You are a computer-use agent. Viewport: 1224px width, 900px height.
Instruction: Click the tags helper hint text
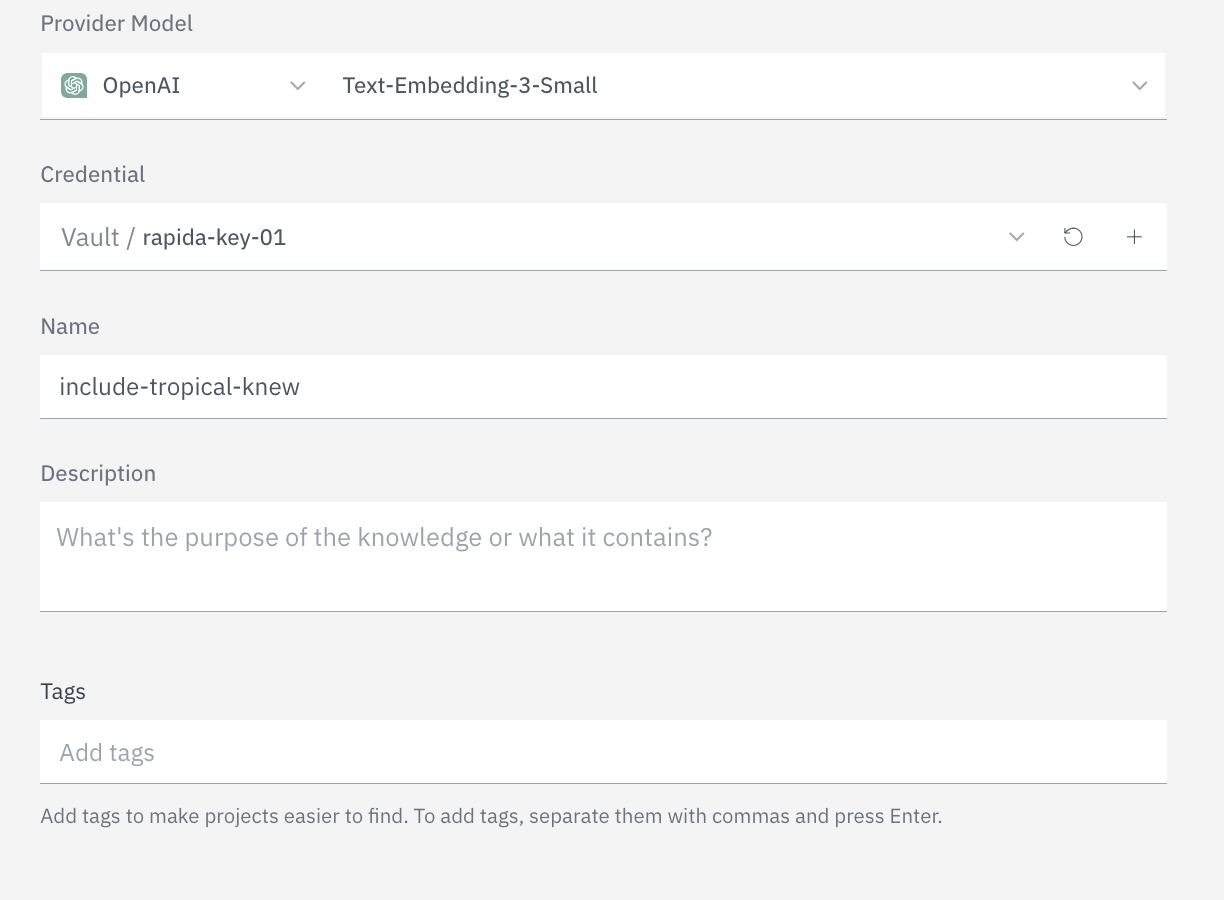(491, 816)
